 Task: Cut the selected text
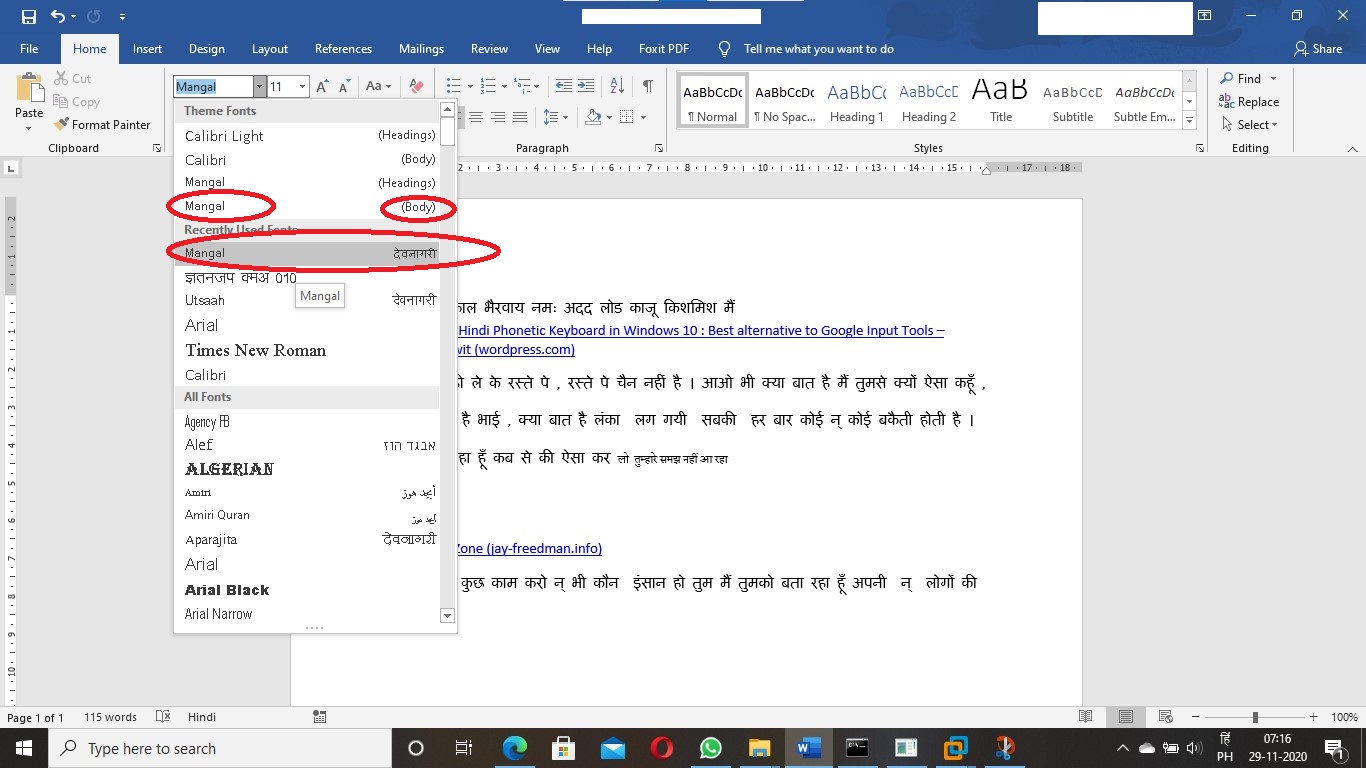point(72,78)
